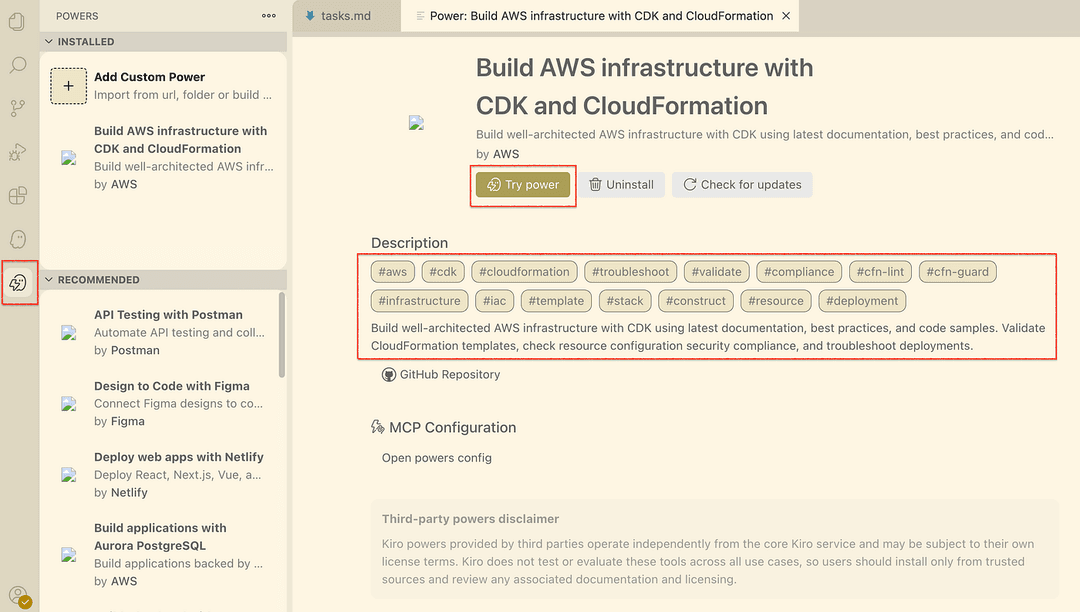
Task: Click the #validate tag
Action: pyautogui.click(x=716, y=272)
